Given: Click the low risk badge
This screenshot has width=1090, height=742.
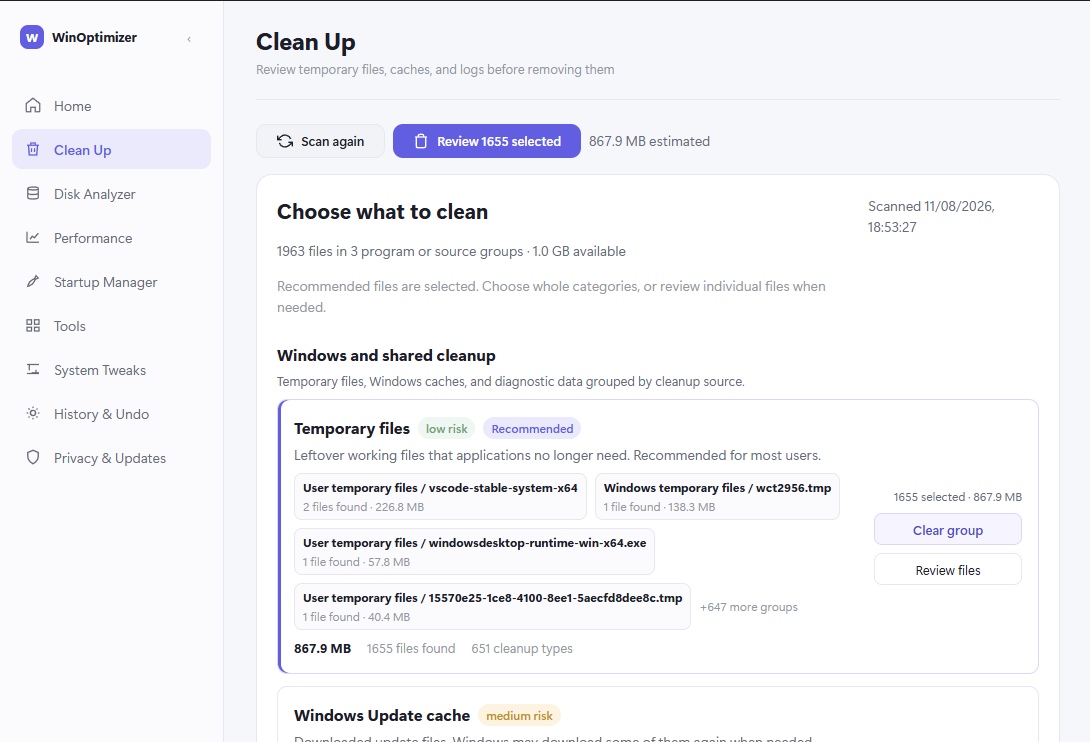Looking at the screenshot, I should point(446,428).
